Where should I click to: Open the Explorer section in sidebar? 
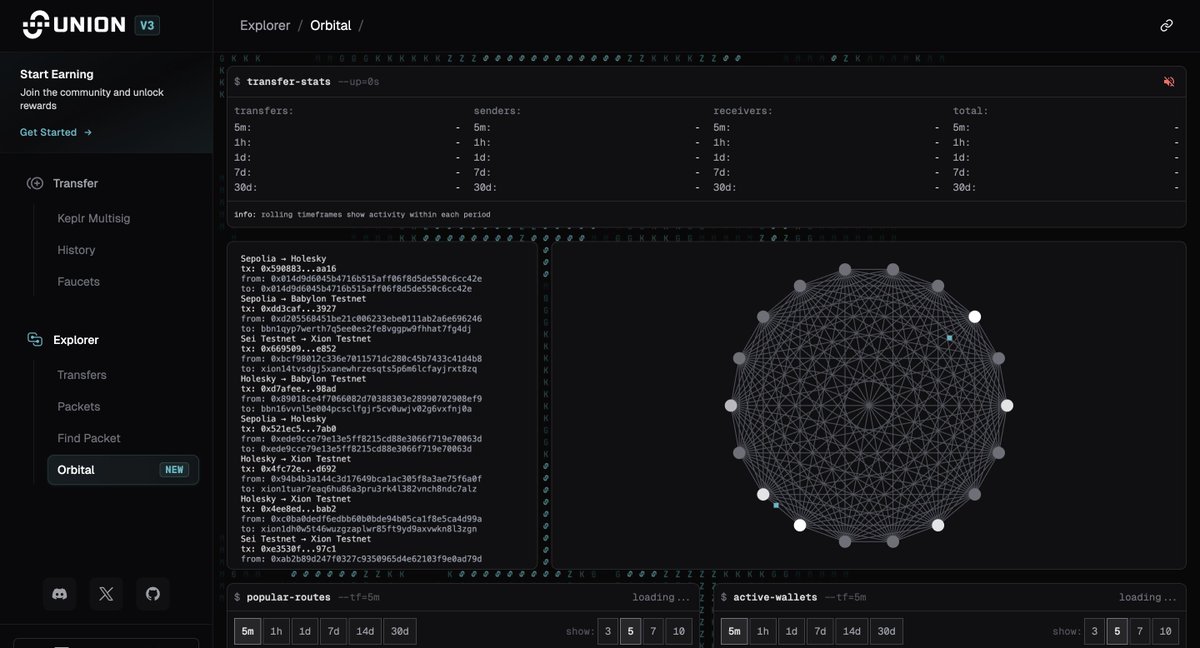76,340
